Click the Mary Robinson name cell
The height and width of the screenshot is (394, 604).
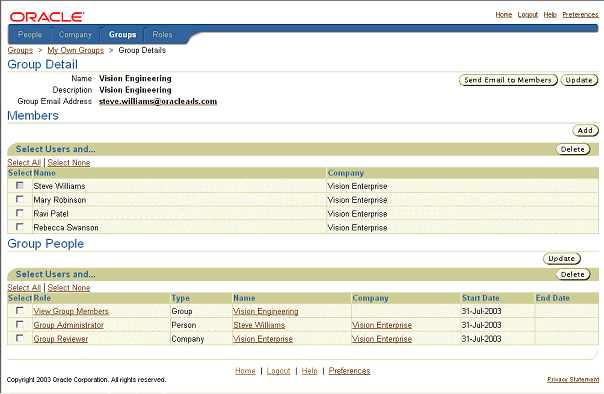[60, 200]
